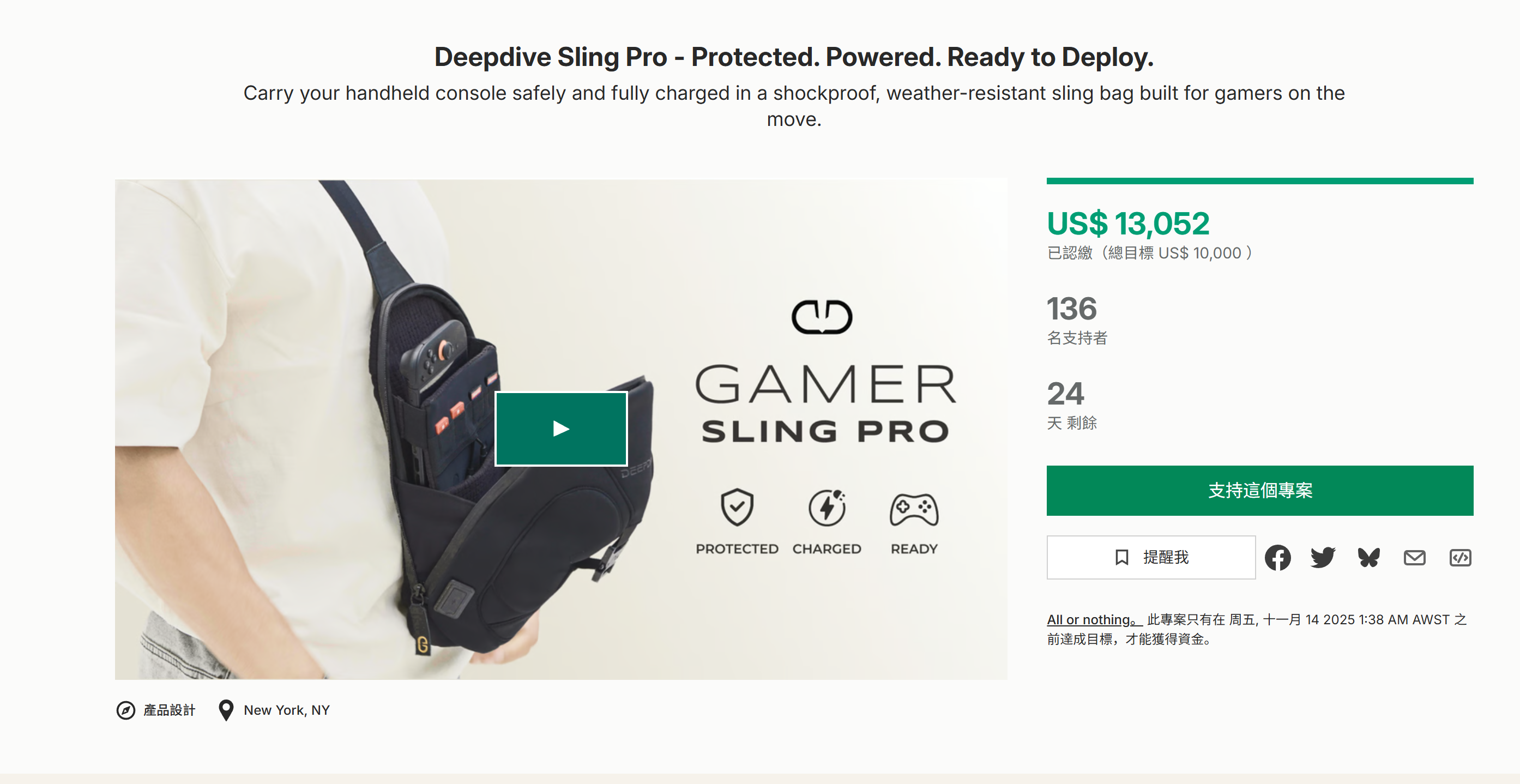The image size is (1520, 784).
Task: Share the project on Twitter
Action: pos(1323,558)
